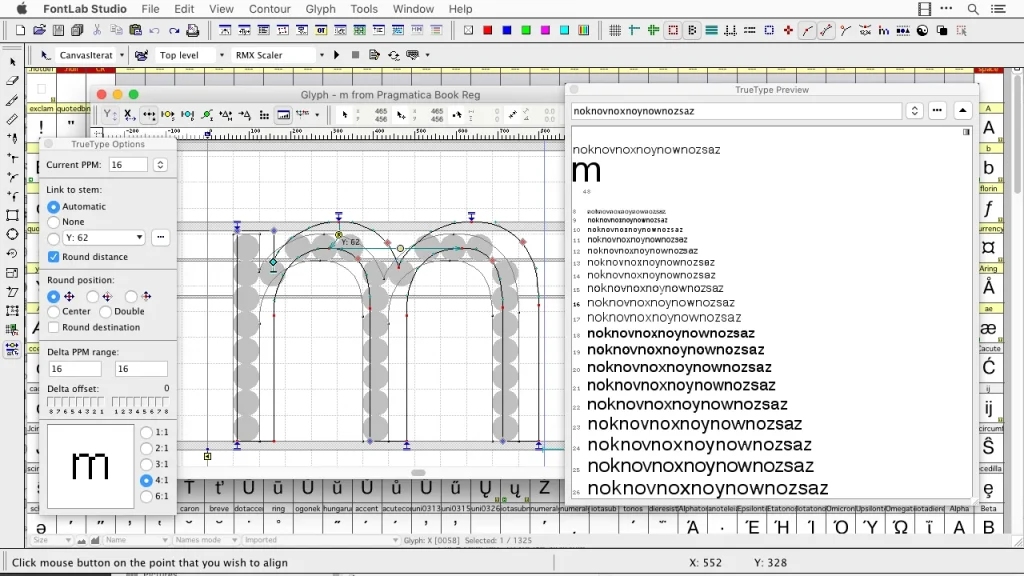The image size is (1024, 576).
Task: Uncheck the Round distance checkbox
Action: point(54,257)
